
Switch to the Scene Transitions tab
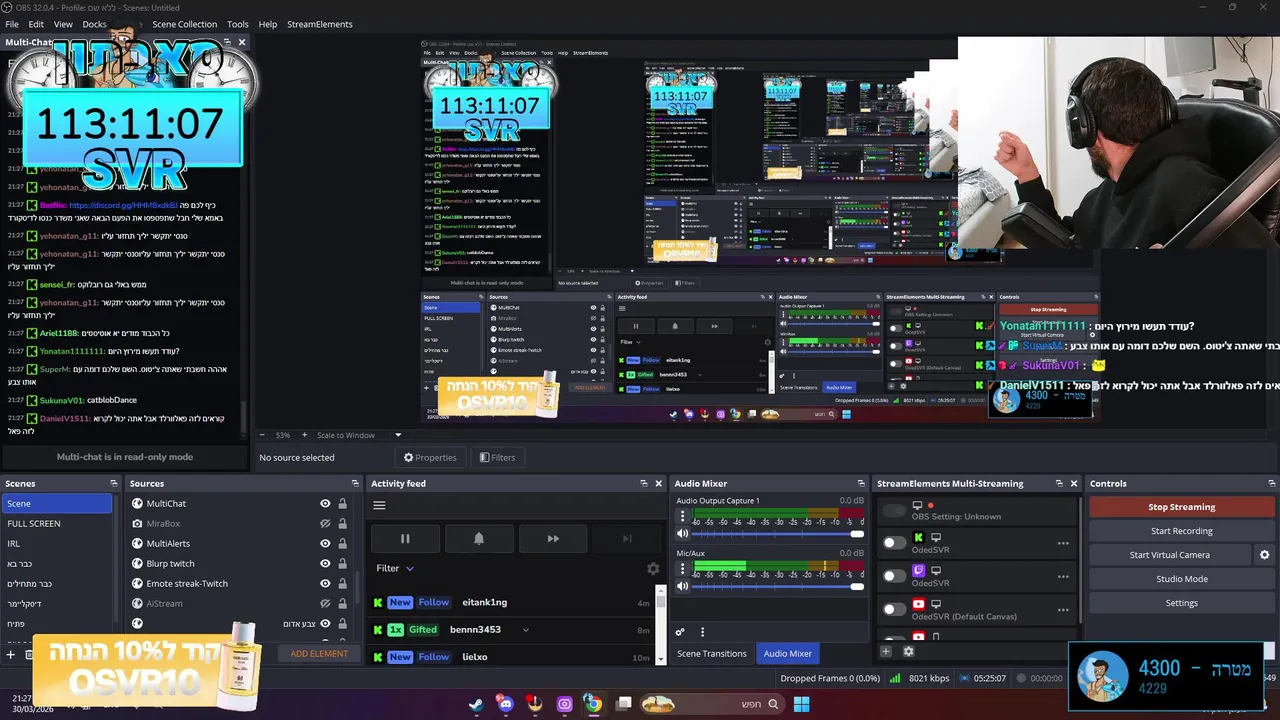[x=712, y=654]
